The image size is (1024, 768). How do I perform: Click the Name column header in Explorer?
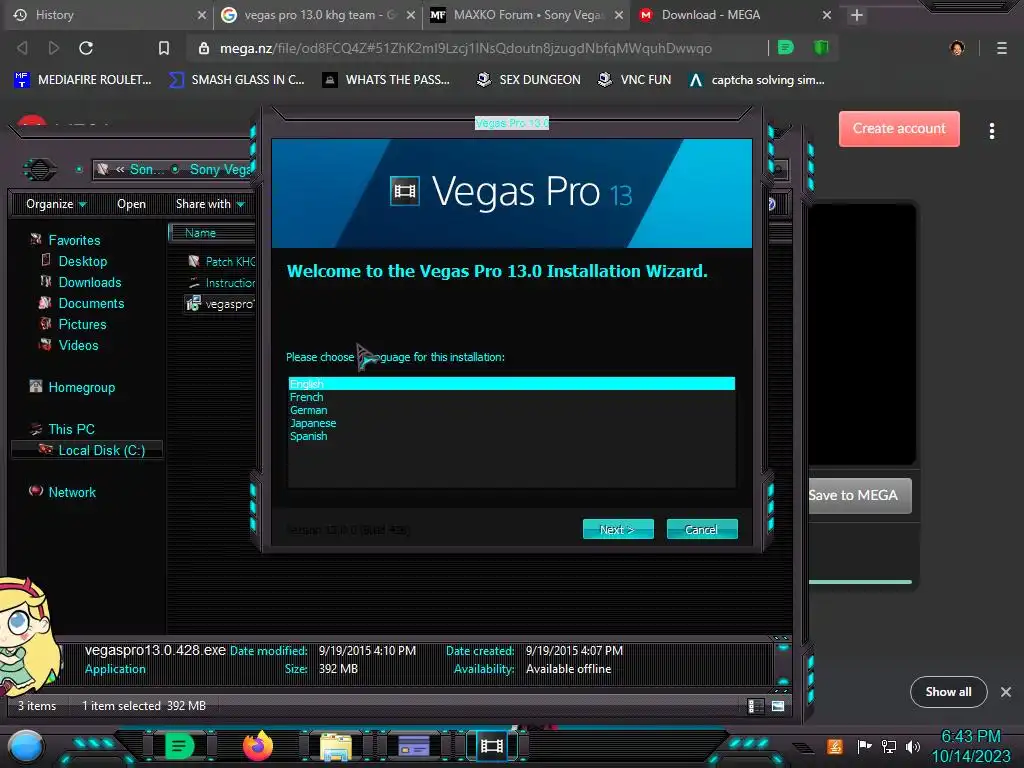[212, 233]
